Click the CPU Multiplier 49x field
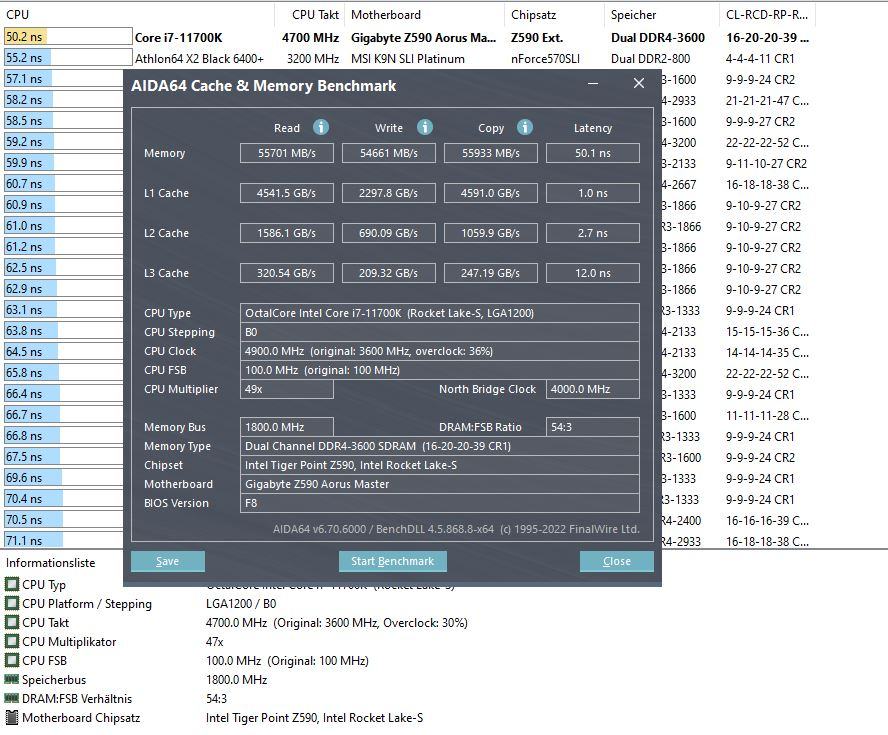 pos(287,389)
